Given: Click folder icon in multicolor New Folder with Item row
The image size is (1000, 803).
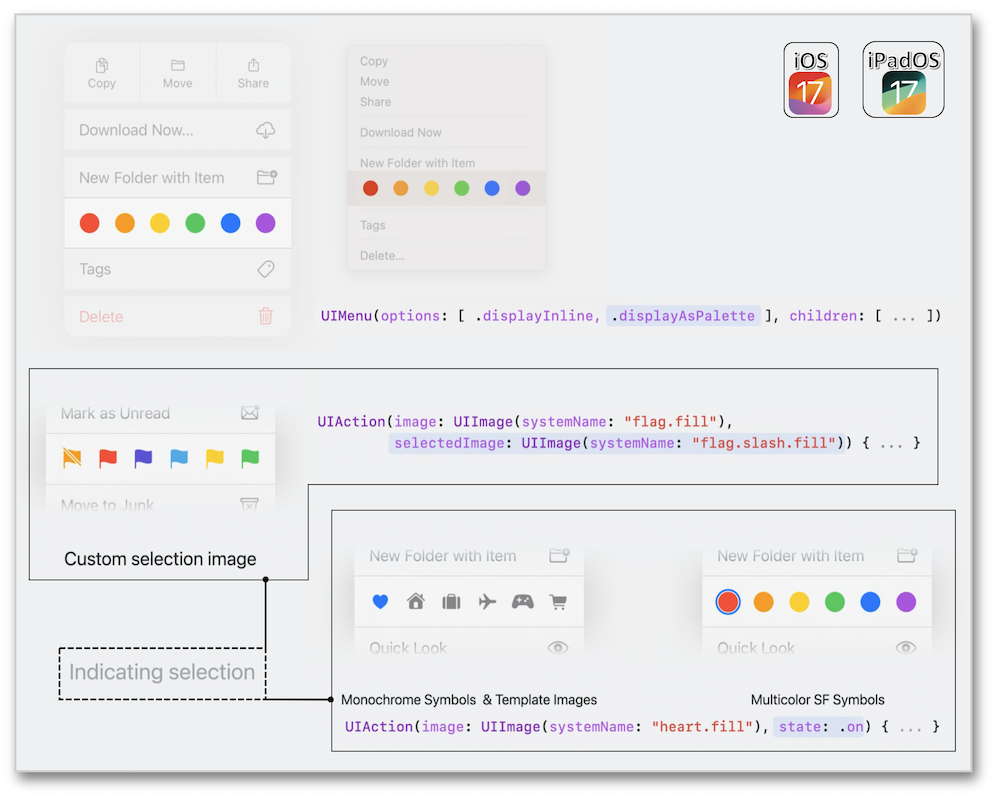Looking at the screenshot, I should click(907, 555).
